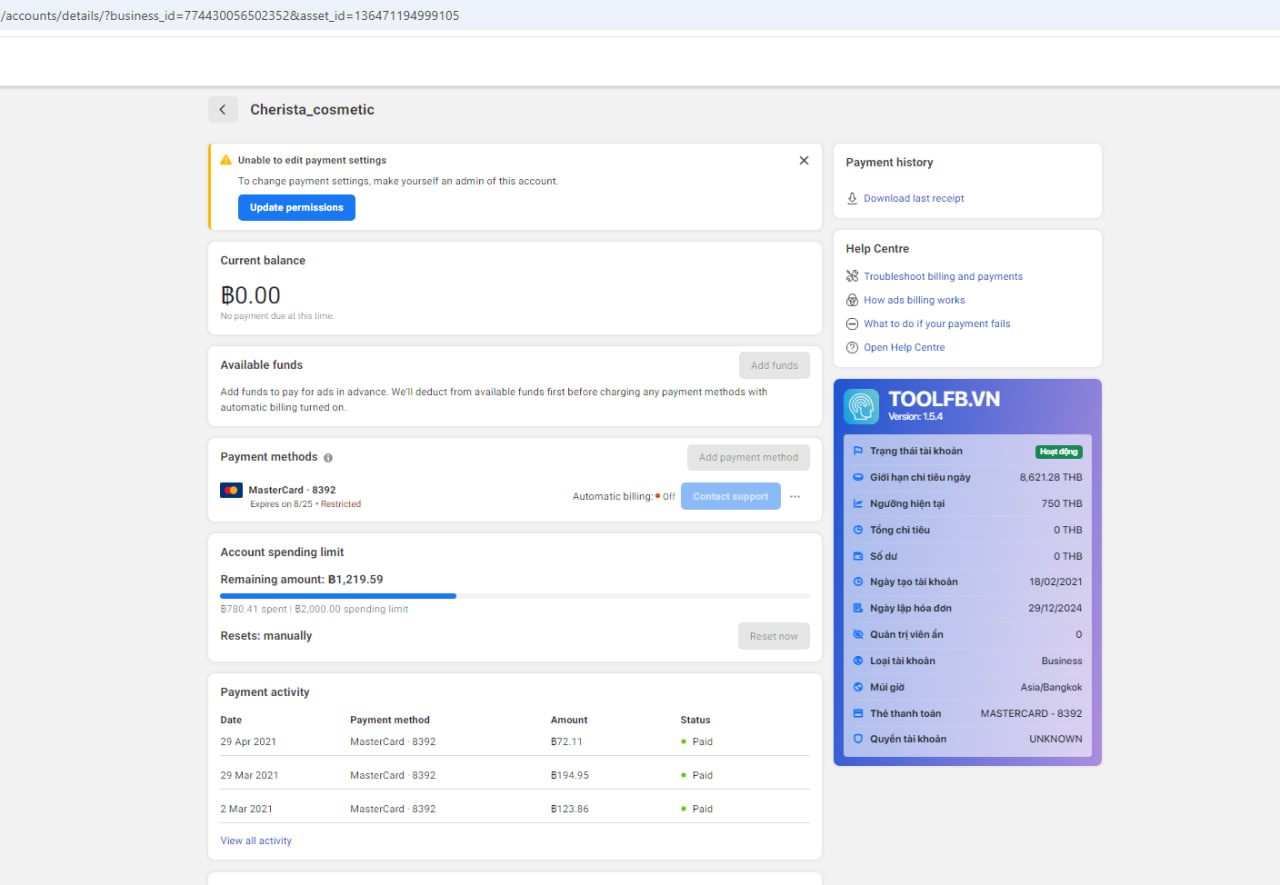Click card icon beside Thẻ thanh toán
This screenshot has width=1280, height=885.
[x=858, y=714]
